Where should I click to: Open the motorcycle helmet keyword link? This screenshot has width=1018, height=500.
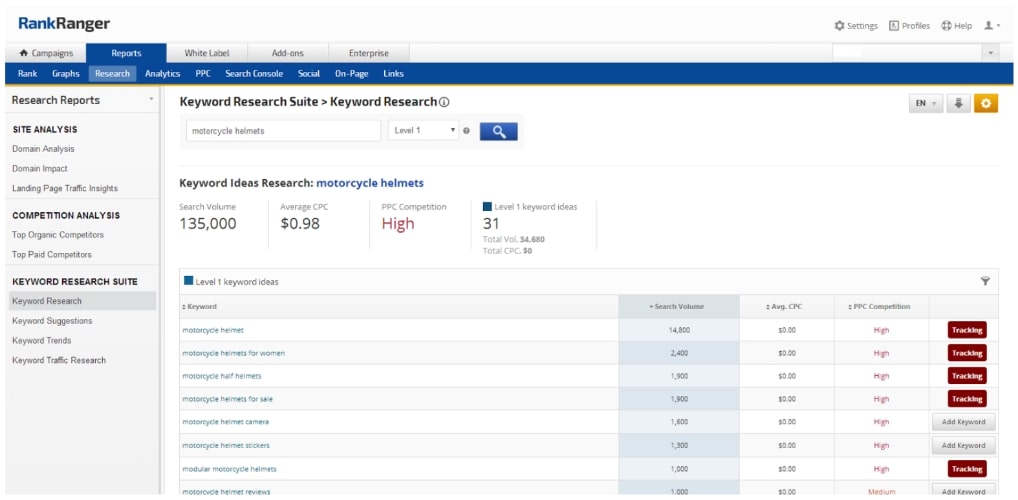(x=213, y=330)
